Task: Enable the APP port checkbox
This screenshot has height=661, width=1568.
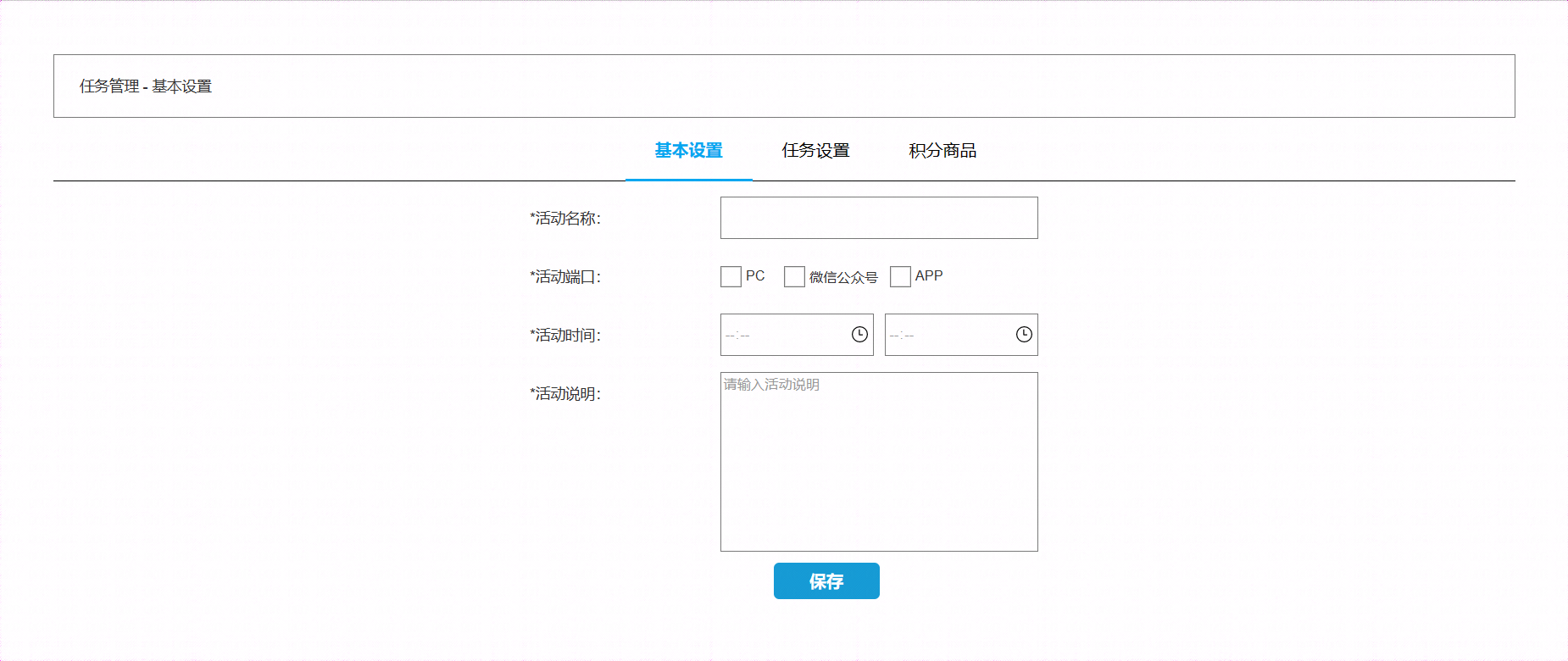Action: click(900, 276)
